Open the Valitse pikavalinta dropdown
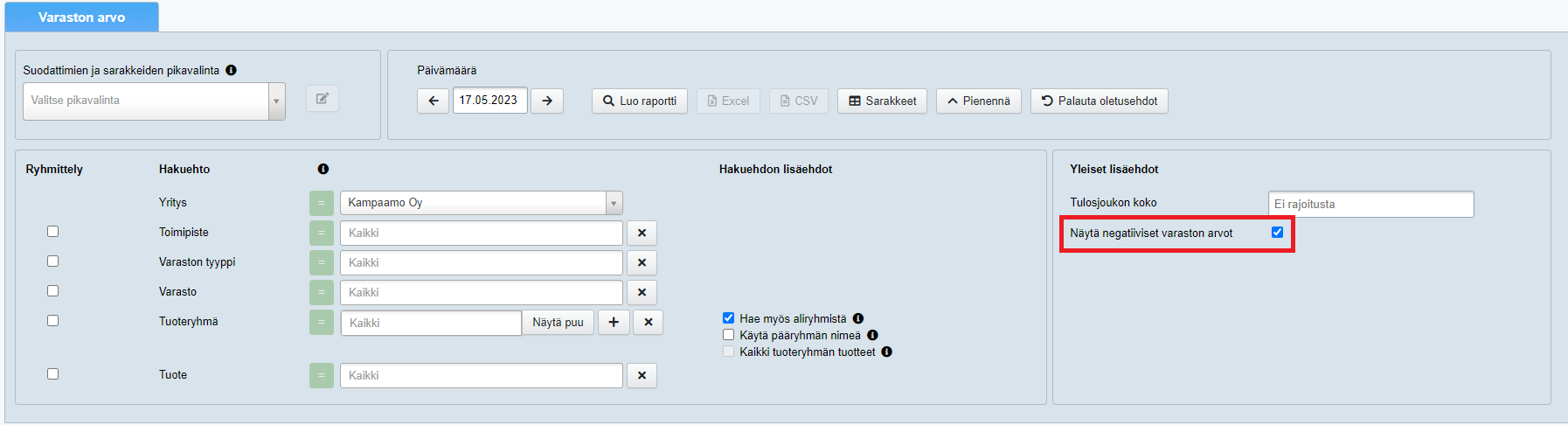Screen dimensions: 1568x425 pyautogui.click(x=154, y=101)
